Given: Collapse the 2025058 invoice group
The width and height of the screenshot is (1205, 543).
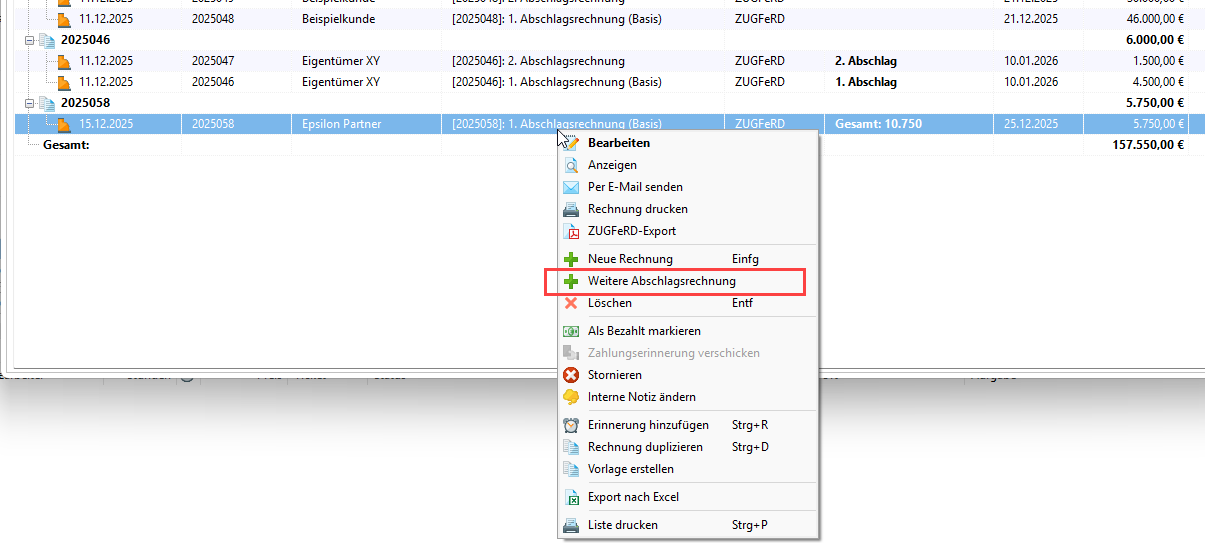Looking at the screenshot, I should pos(29,103).
